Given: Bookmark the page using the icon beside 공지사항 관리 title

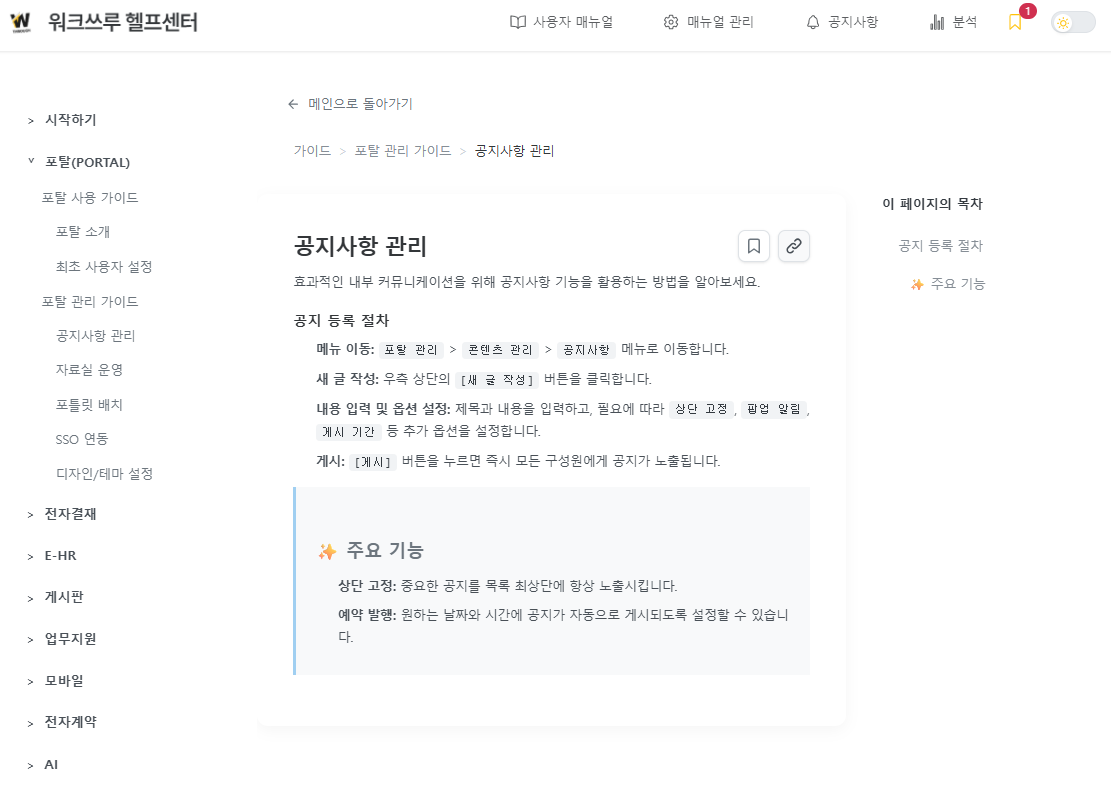Looking at the screenshot, I should 754,246.
